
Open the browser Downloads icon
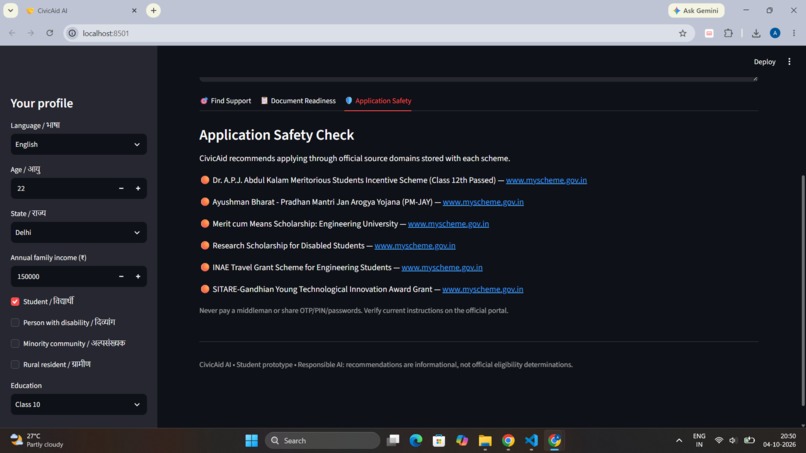tap(756, 33)
